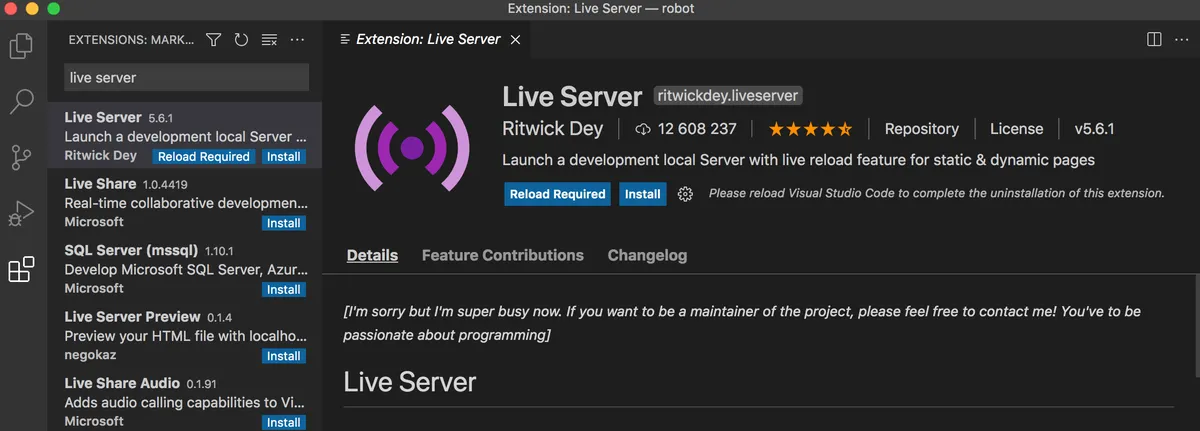Select the Live Server Preview list entry

click(x=185, y=334)
